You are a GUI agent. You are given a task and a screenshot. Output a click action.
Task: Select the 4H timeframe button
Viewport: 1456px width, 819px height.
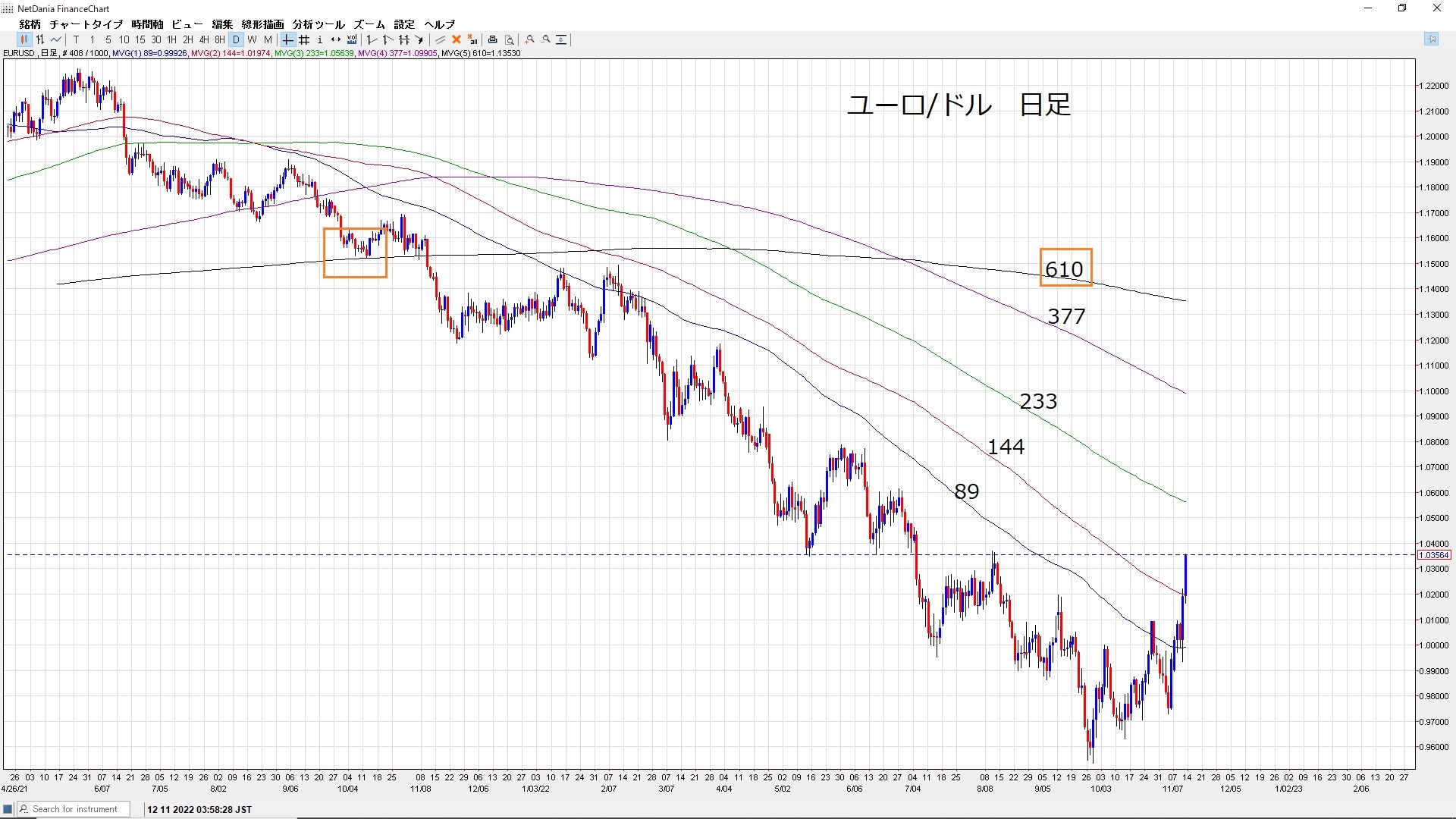click(x=204, y=39)
